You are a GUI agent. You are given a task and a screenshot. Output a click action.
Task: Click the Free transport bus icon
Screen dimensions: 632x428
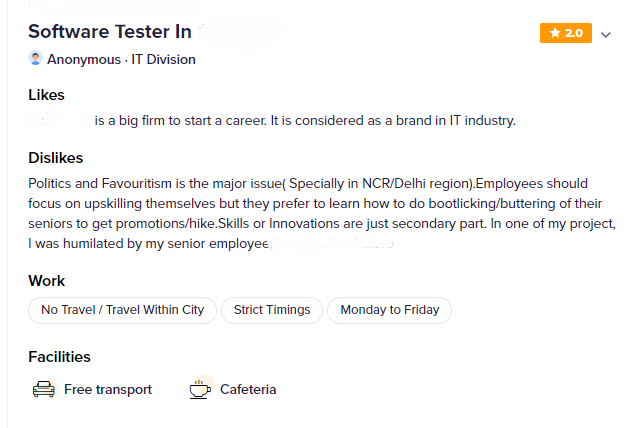pos(43,389)
